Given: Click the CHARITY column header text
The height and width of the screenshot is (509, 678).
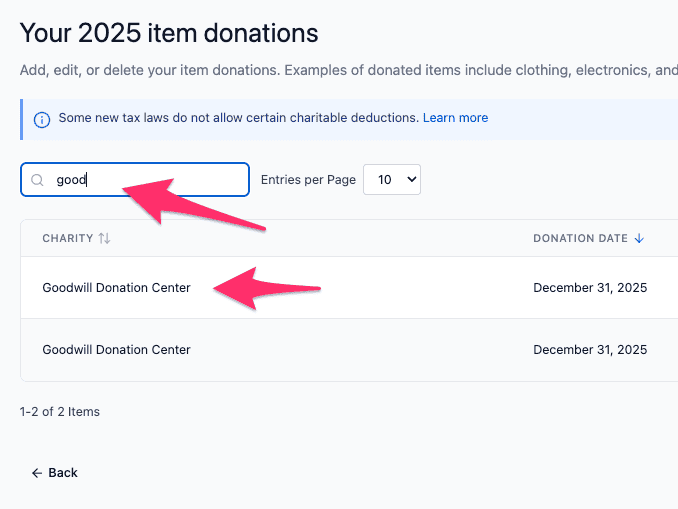Looking at the screenshot, I should point(67,239).
